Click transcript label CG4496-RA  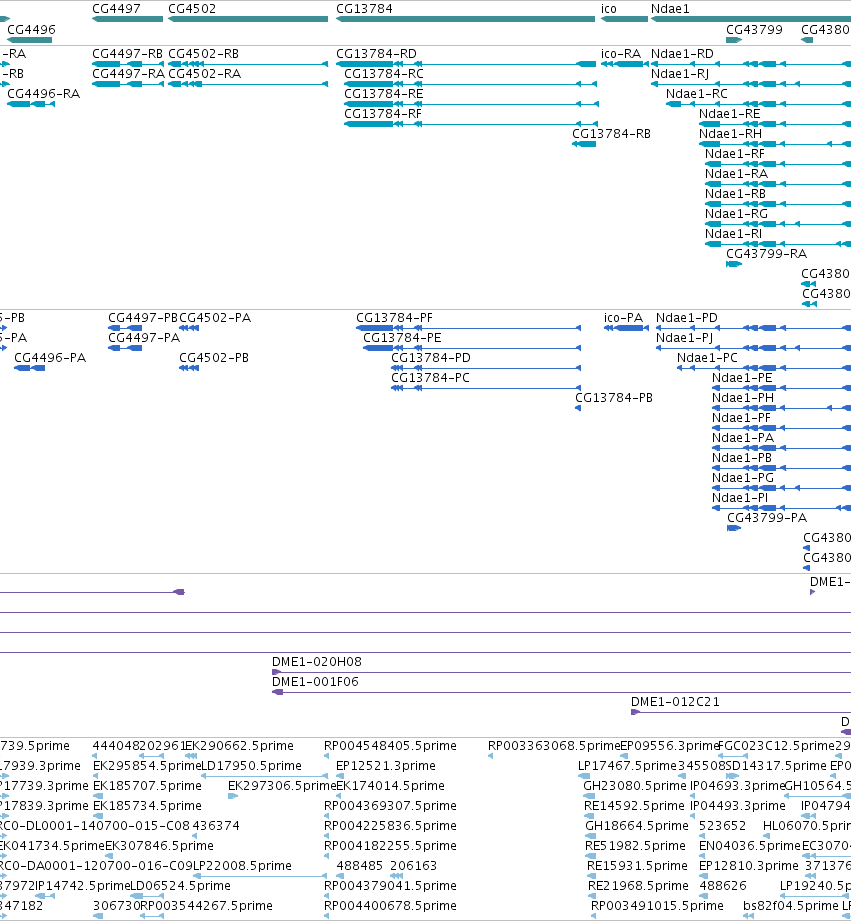[43, 94]
